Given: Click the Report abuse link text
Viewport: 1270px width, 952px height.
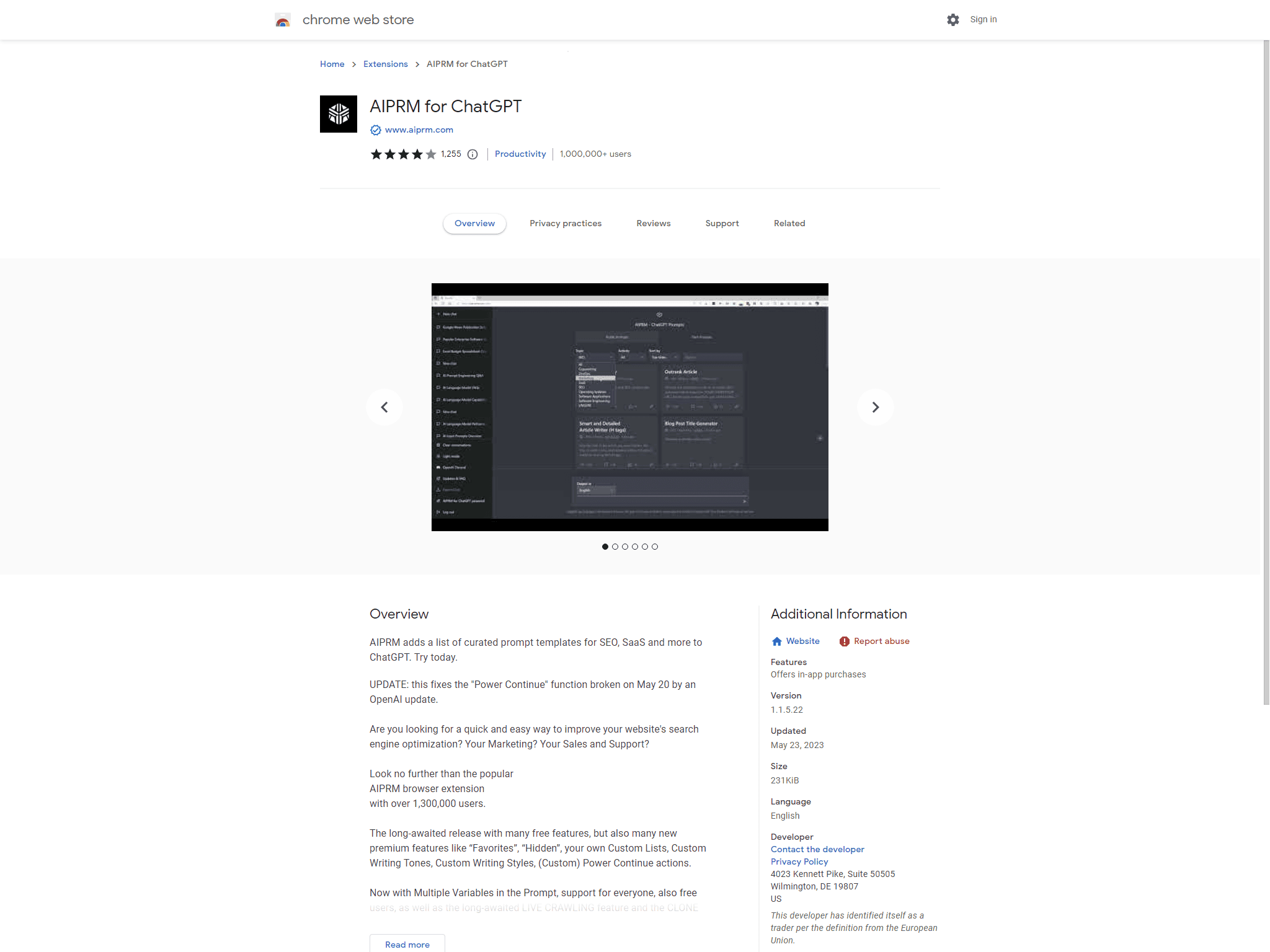Looking at the screenshot, I should click(x=882, y=641).
